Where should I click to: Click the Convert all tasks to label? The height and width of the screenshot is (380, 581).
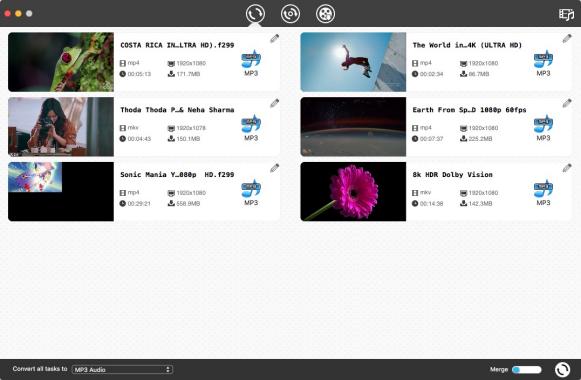click(x=40, y=369)
